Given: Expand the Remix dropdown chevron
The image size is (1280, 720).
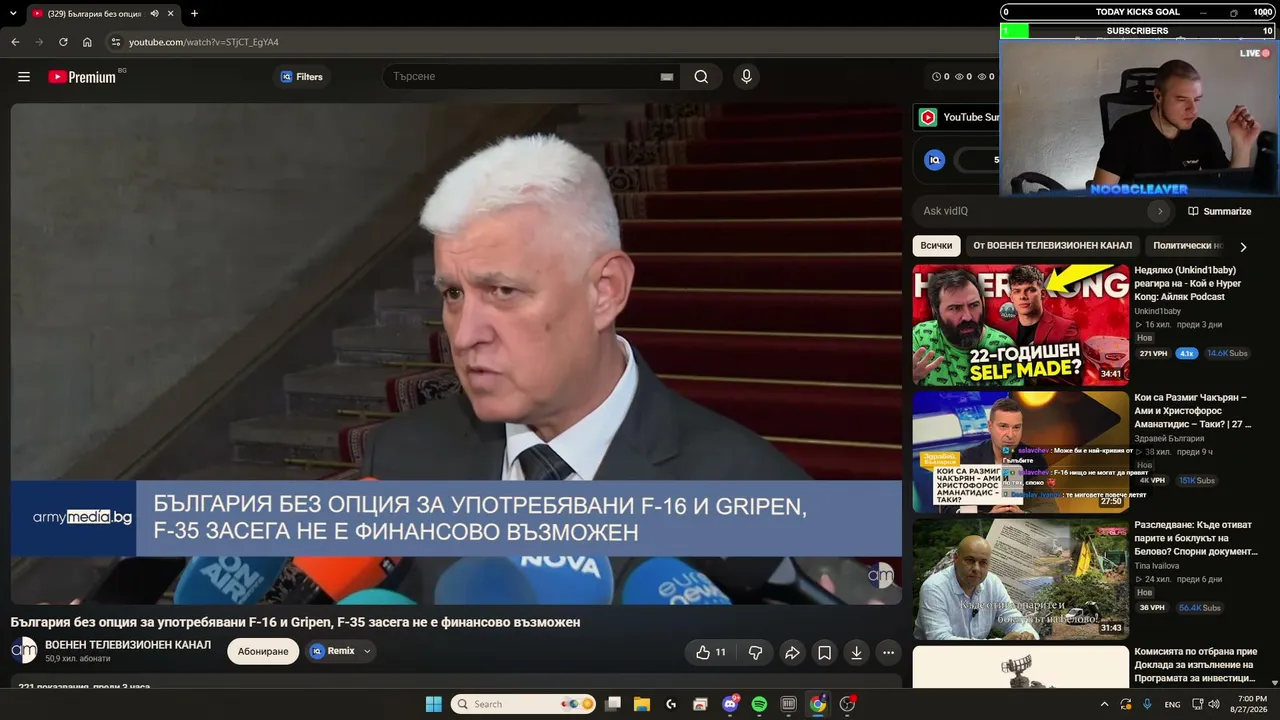Looking at the screenshot, I should [x=367, y=651].
